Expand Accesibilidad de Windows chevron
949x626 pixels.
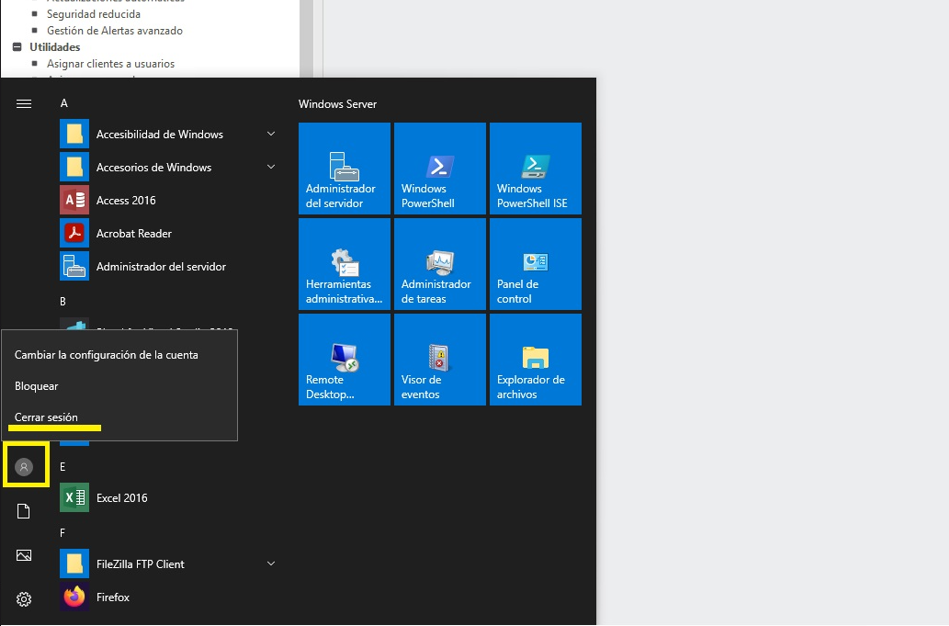pyautogui.click(x=271, y=134)
